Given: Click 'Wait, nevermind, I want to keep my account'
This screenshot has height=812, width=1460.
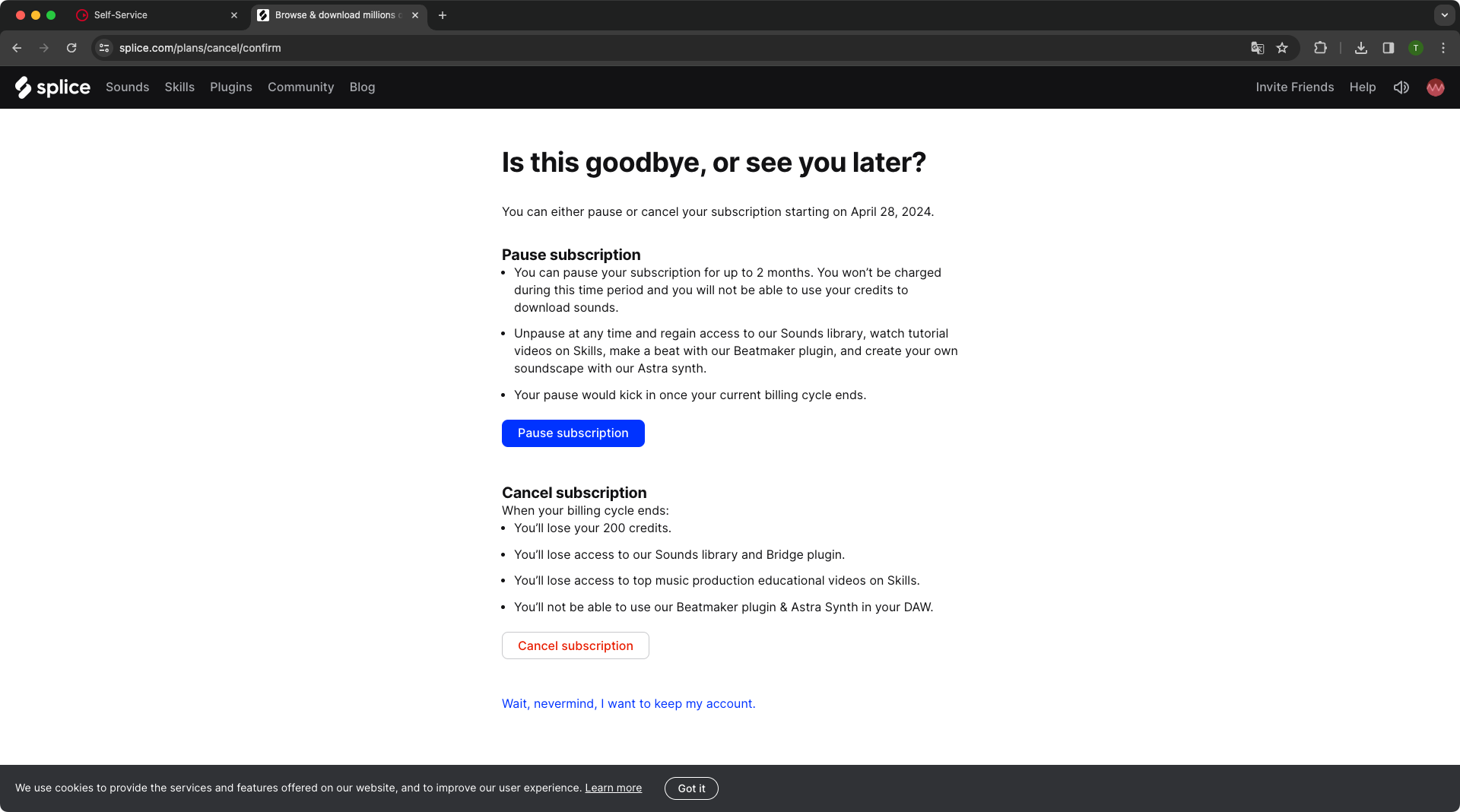Looking at the screenshot, I should pyautogui.click(x=628, y=704).
